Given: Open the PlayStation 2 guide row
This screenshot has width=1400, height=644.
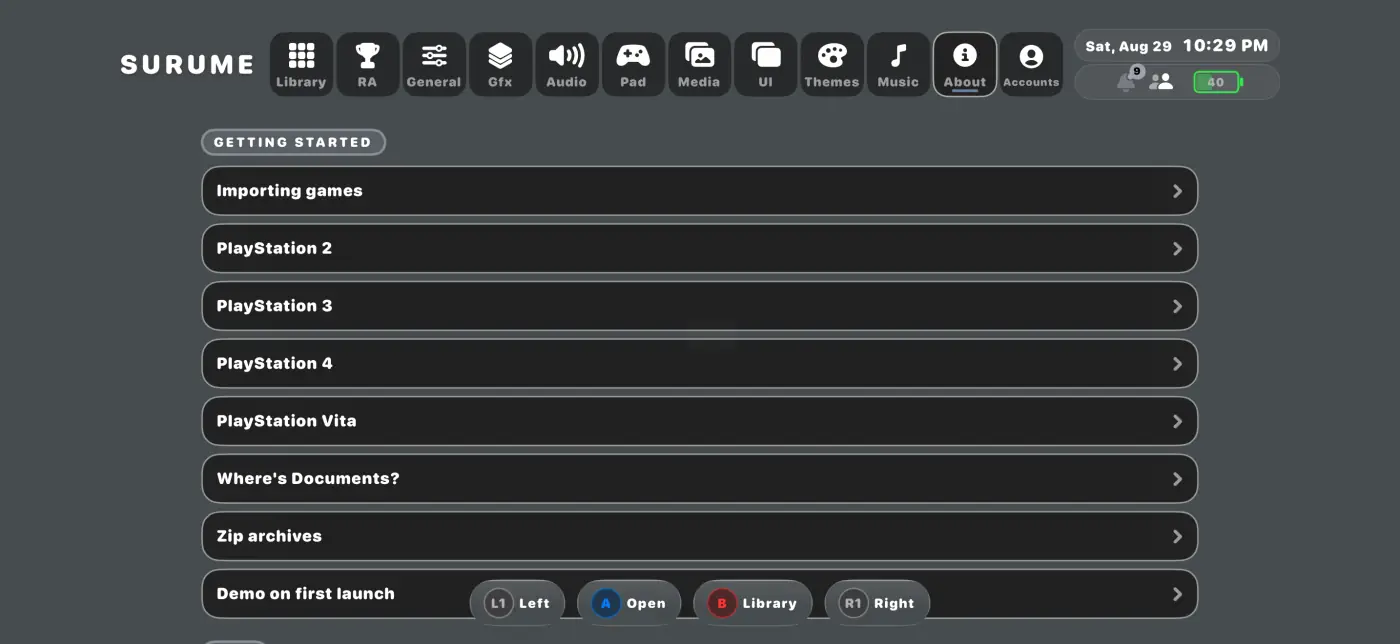Looking at the screenshot, I should click(x=700, y=248).
